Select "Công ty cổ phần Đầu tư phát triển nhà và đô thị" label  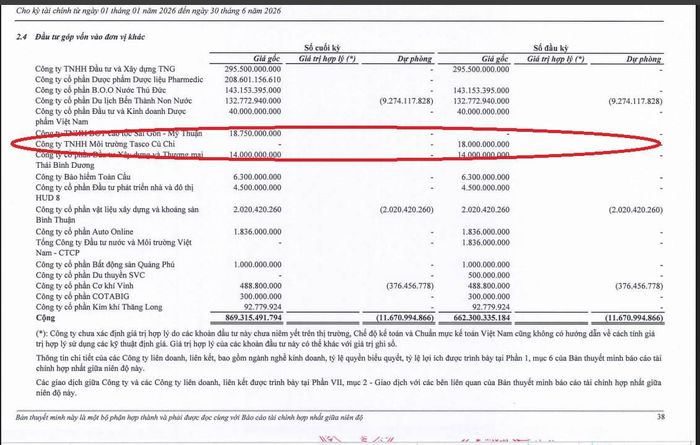[114, 187]
